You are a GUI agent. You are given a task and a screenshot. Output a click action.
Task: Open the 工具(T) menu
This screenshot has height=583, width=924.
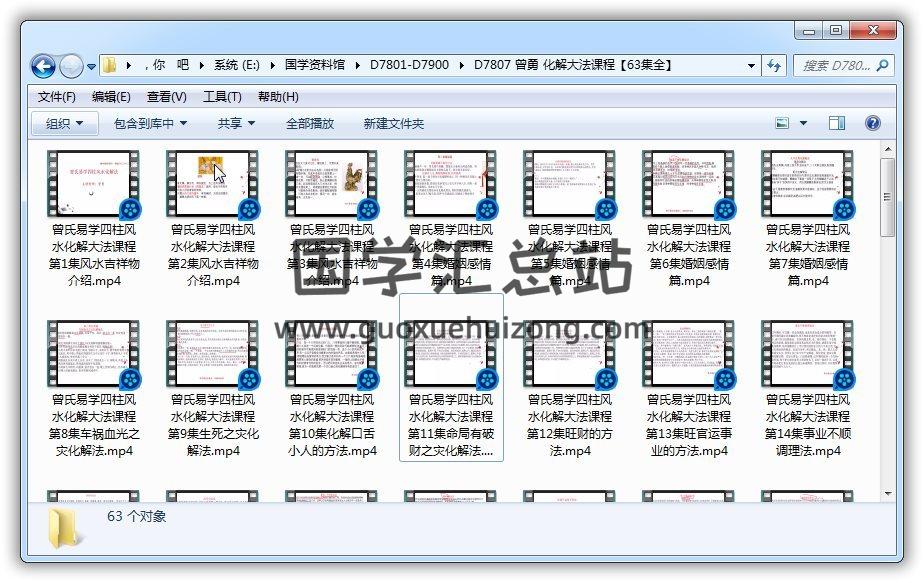tap(222, 97)
